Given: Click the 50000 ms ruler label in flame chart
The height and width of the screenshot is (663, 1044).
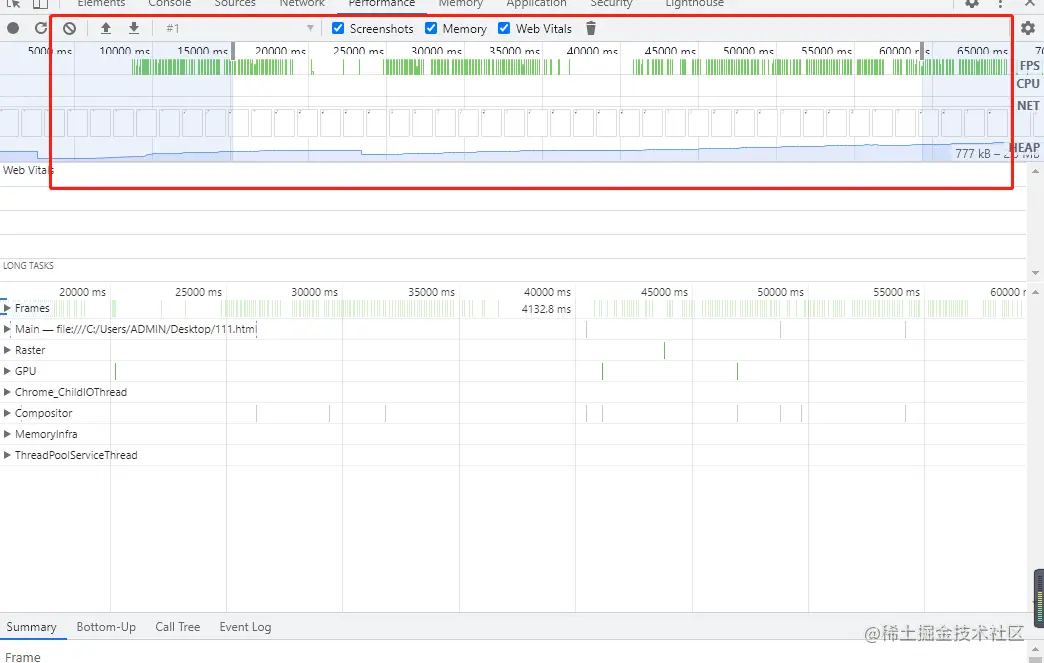Looking at the screenshot, I should pos(780,292).
